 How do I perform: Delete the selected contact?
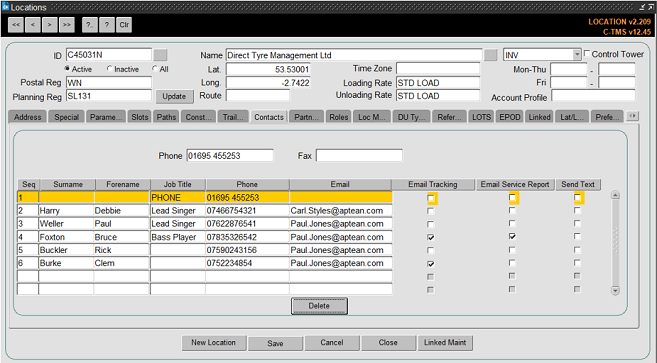tap(319, 306)
